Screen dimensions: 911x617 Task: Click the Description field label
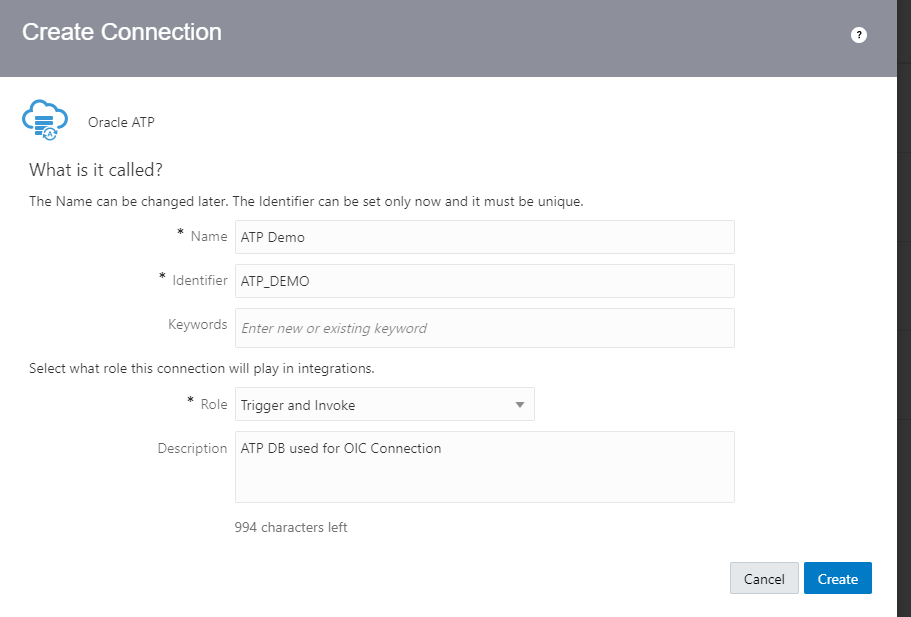tap(192, 448)
